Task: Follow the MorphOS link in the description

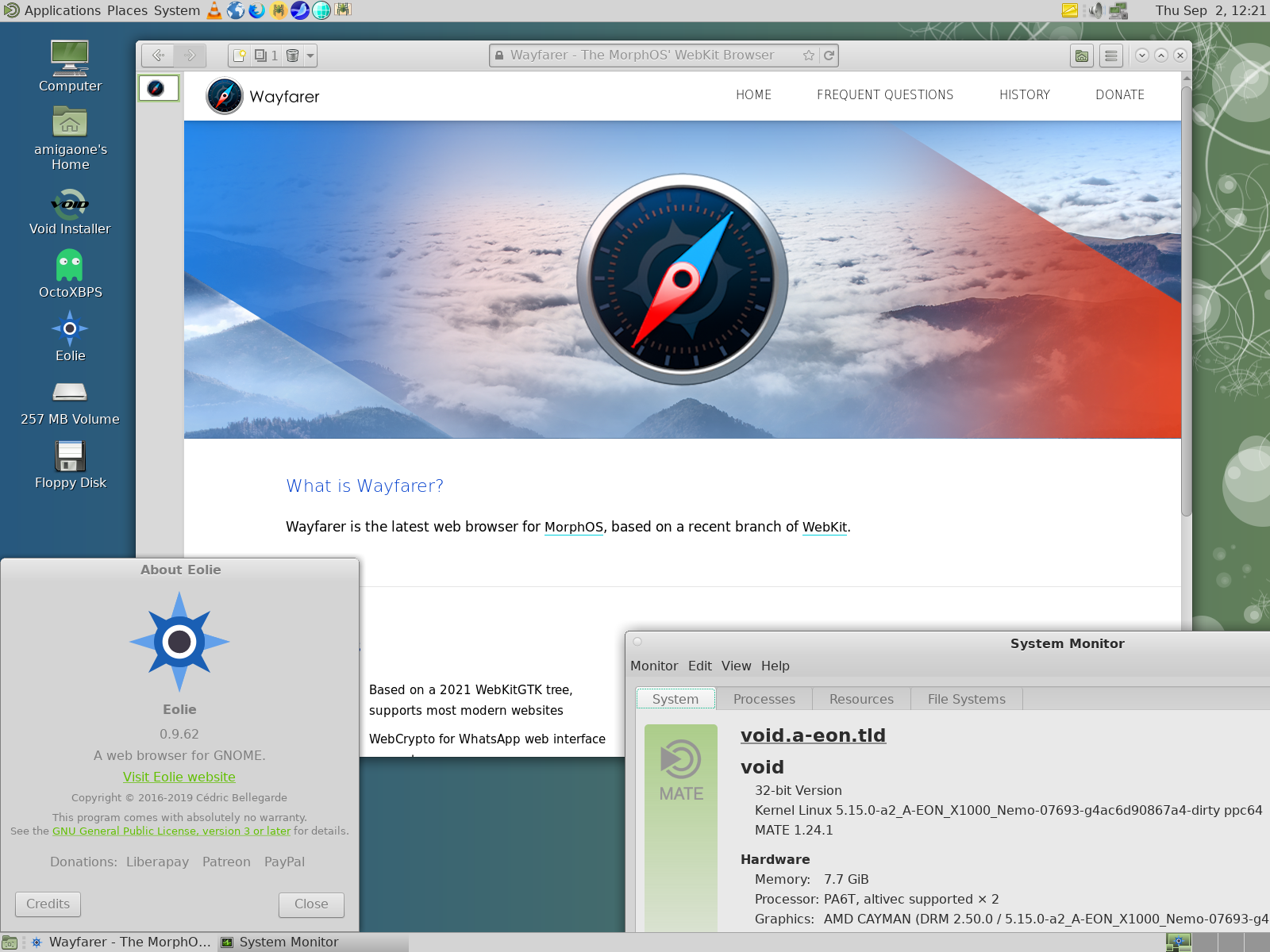Action: (x=574, y=528)
